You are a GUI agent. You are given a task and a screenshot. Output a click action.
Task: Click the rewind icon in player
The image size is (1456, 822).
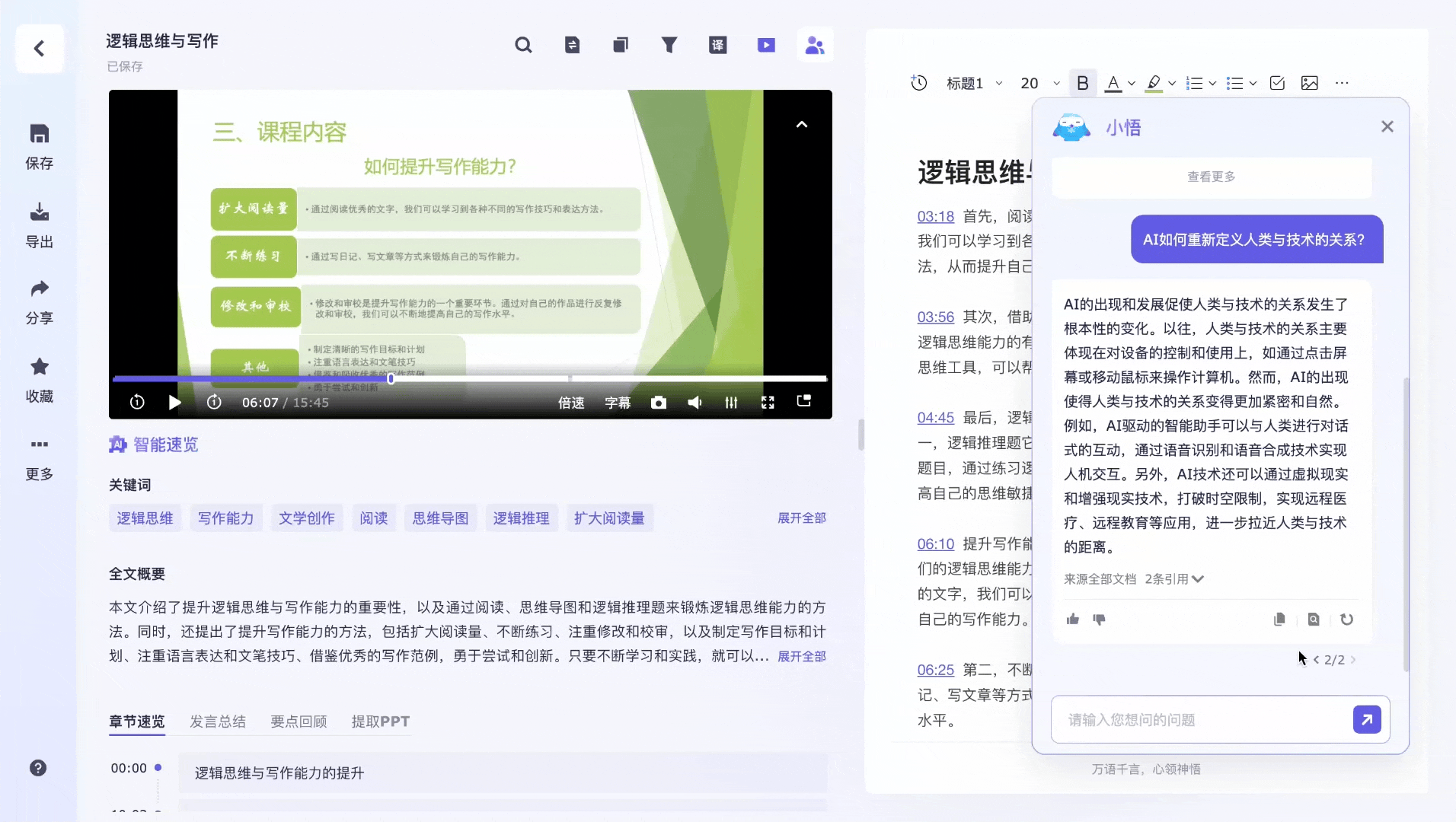[137, 403]
